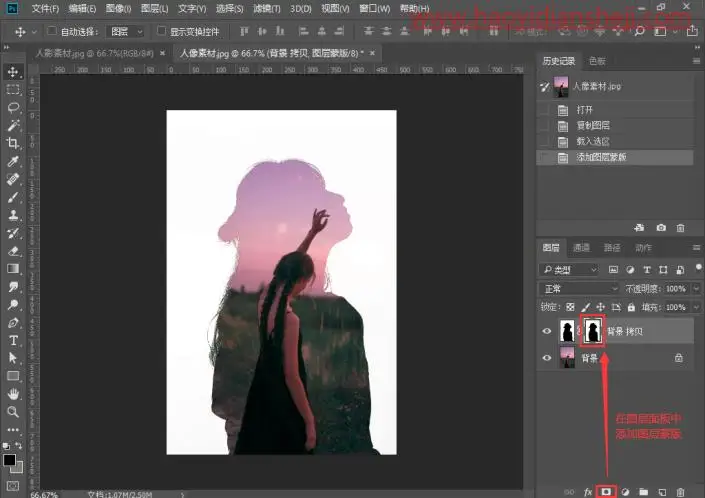
Task: Select the Path Selection arrow tool
Action: coord(13,358)
